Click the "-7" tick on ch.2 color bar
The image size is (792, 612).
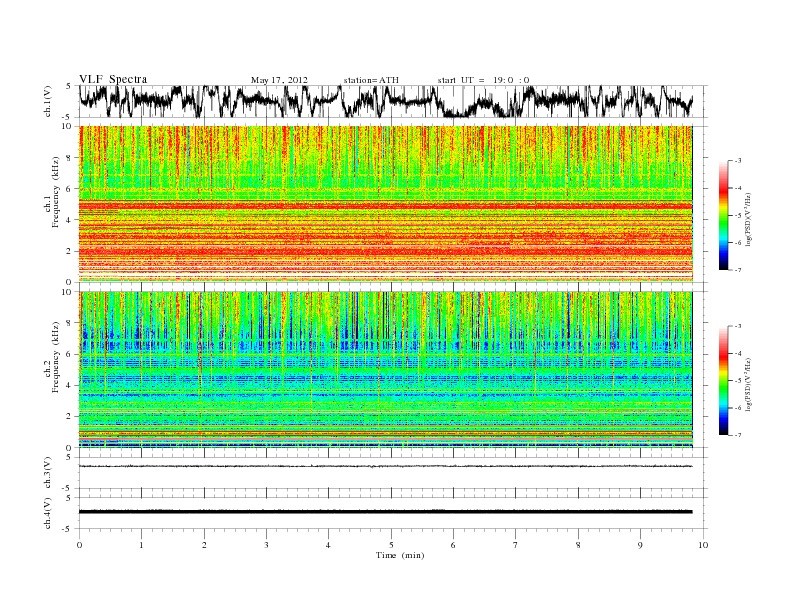pos(738,435)
